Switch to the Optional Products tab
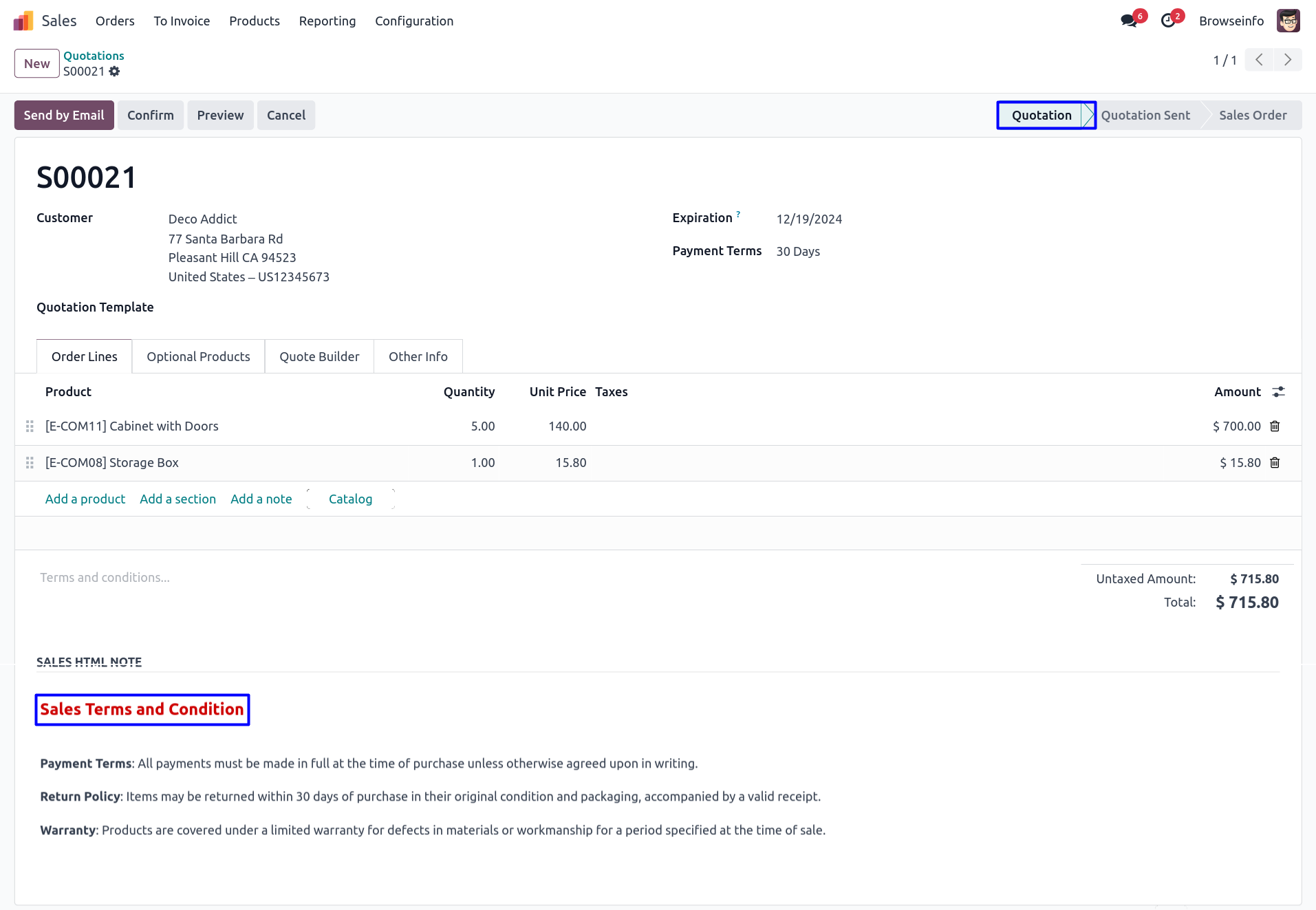The image size is (1316, 910). pos(198,356)
